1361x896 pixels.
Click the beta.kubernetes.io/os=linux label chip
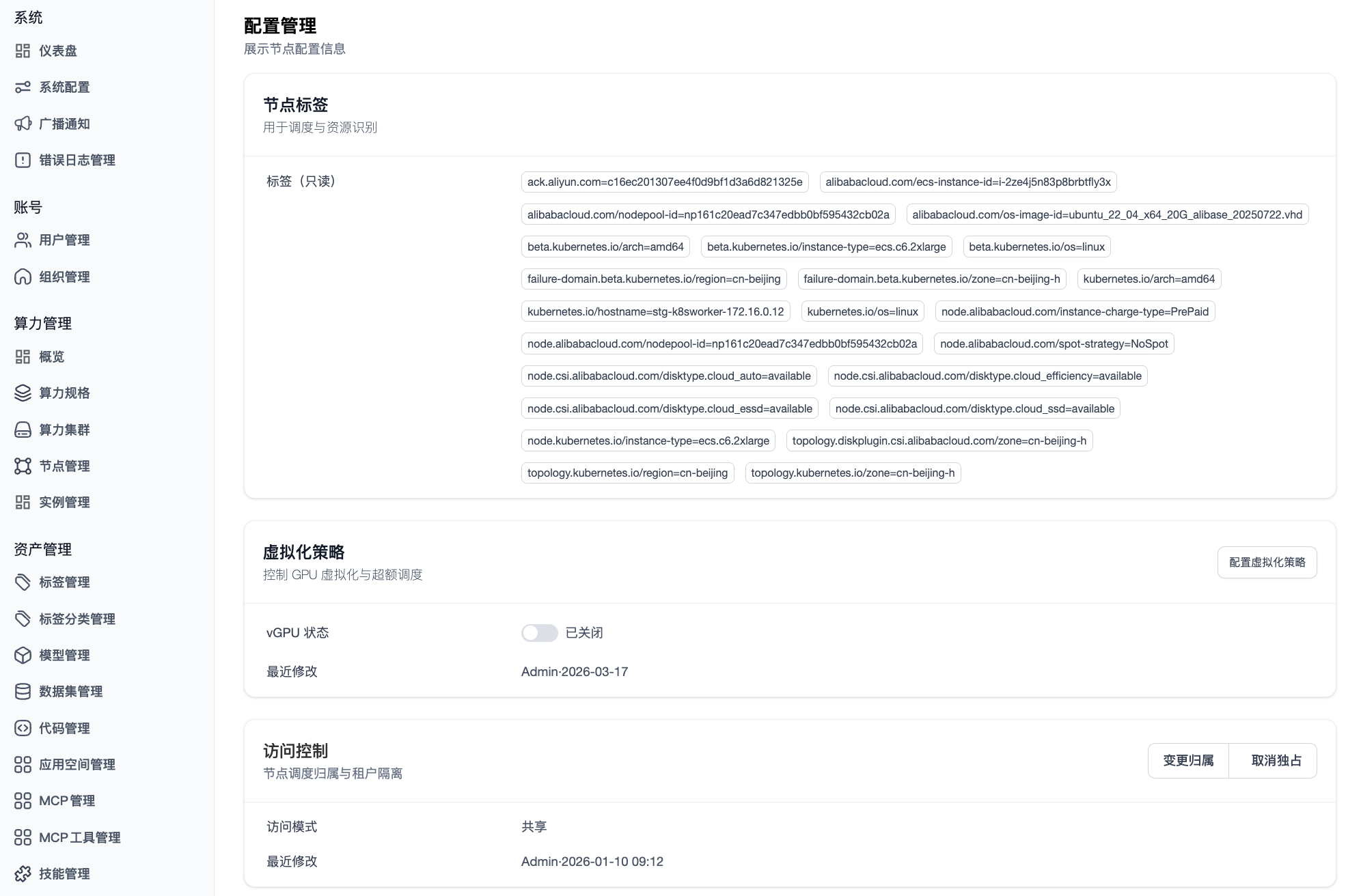[1036, 247]
